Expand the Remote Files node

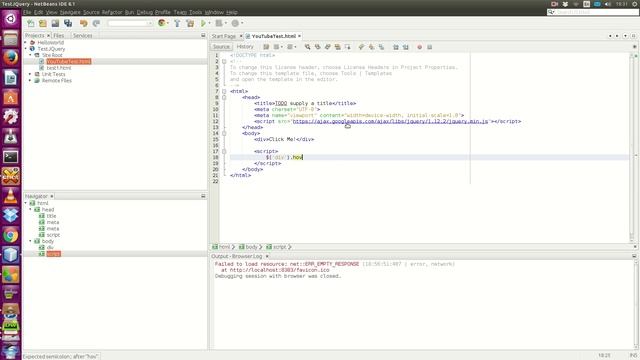pyautogui.click(x=30, y=80)
